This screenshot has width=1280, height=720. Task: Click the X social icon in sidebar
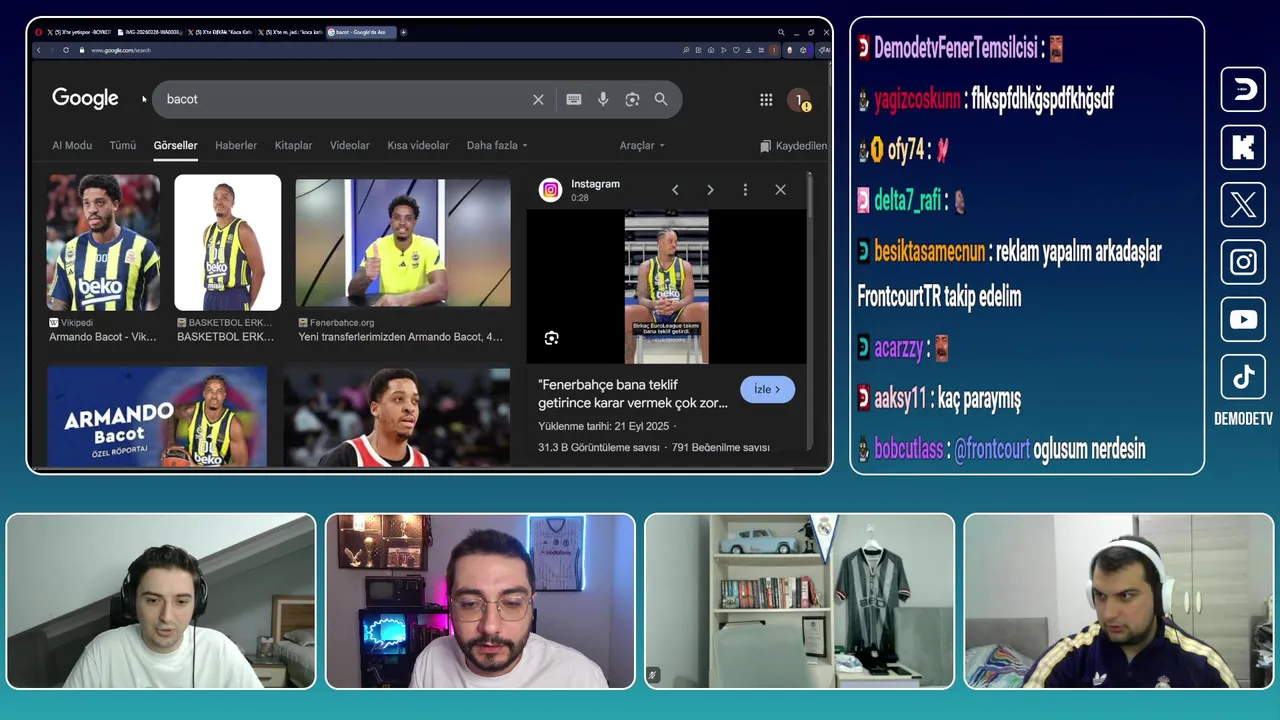[1243, 205]
